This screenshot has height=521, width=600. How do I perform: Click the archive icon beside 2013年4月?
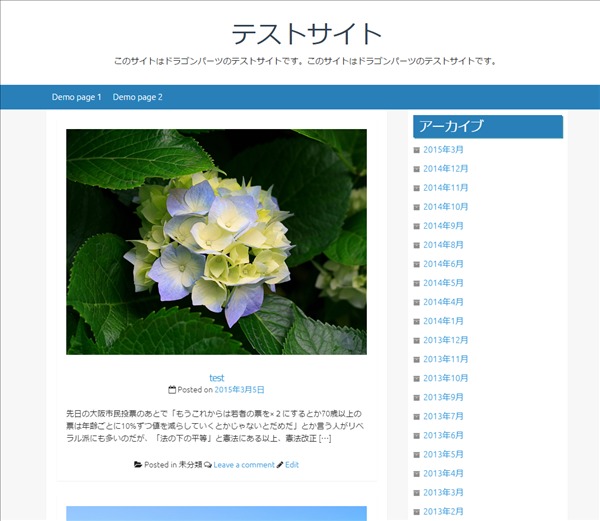pos(417,474)
